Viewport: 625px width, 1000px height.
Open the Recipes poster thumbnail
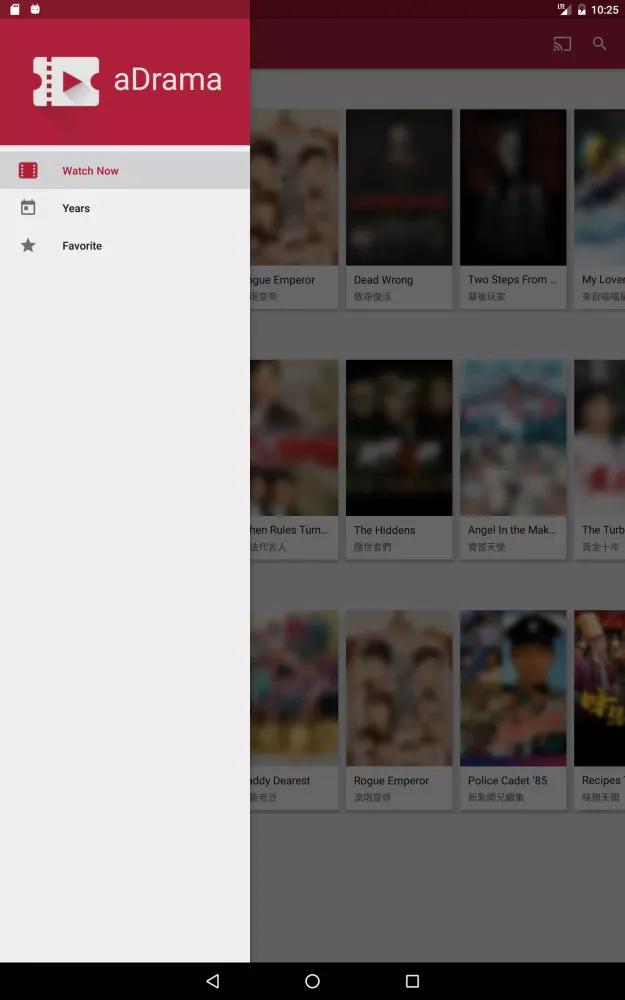coord(599,688)
